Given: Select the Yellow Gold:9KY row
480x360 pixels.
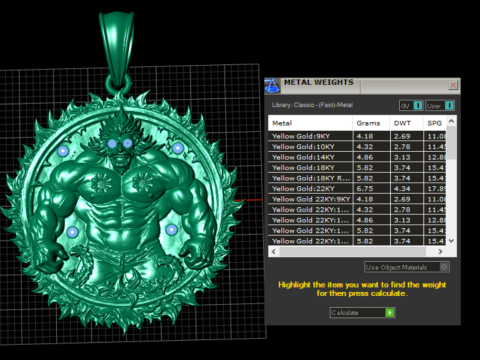Looking at the screenshot, I should [357, 136].
